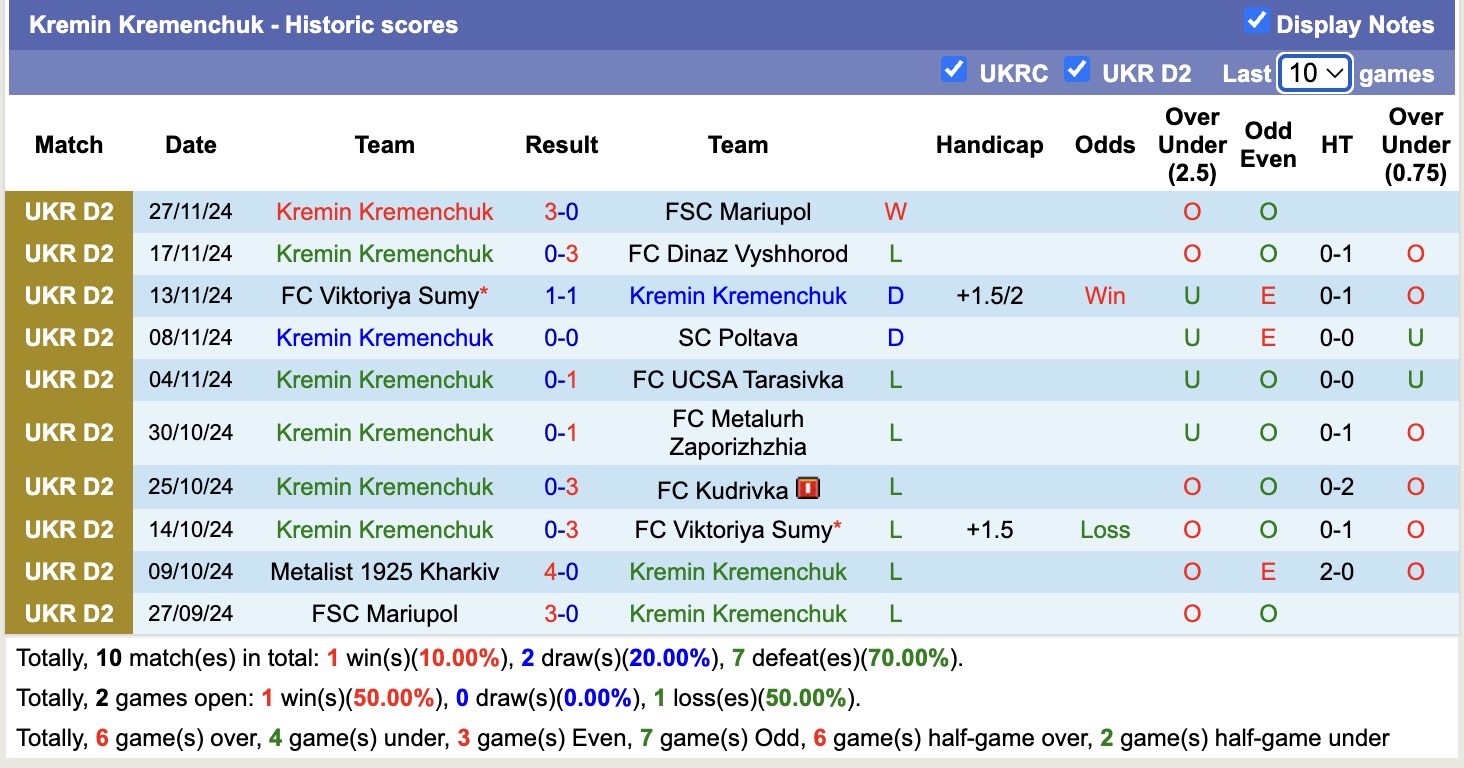
Task: Click the UKR D2 badge on the FC Kudrivka row
Action: click(68, 487)
